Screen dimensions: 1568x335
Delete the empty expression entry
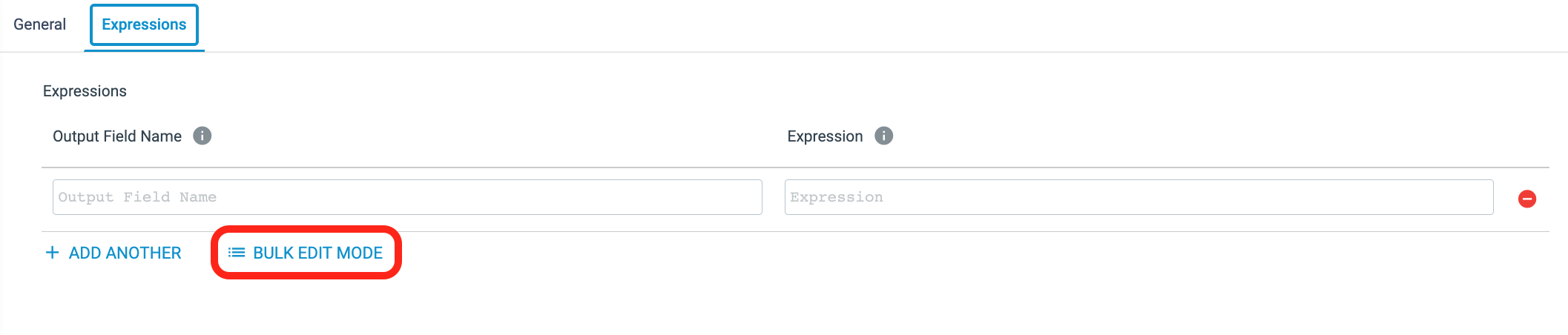pyautogui.click(x=1527, y=199)
